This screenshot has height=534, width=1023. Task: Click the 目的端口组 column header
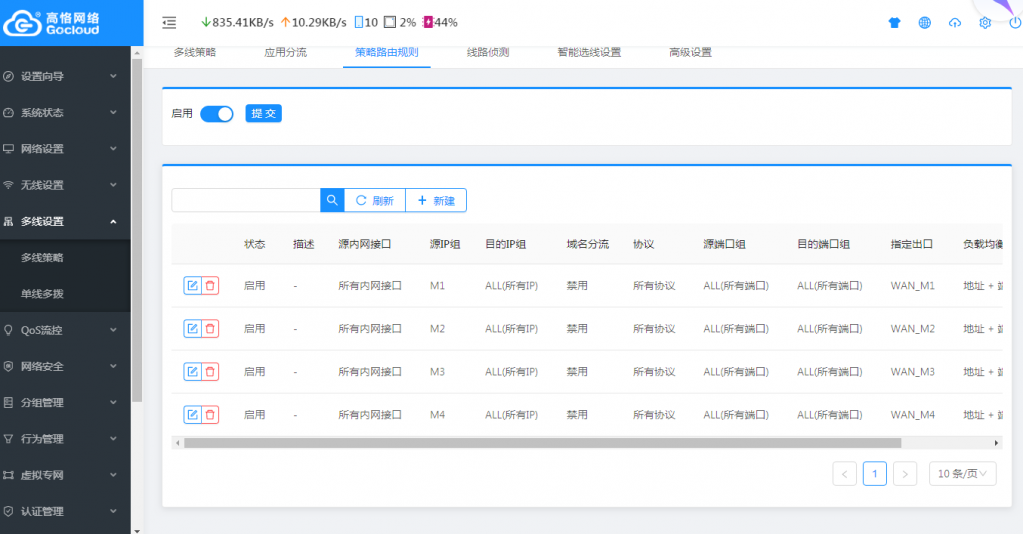pos(823,244)
